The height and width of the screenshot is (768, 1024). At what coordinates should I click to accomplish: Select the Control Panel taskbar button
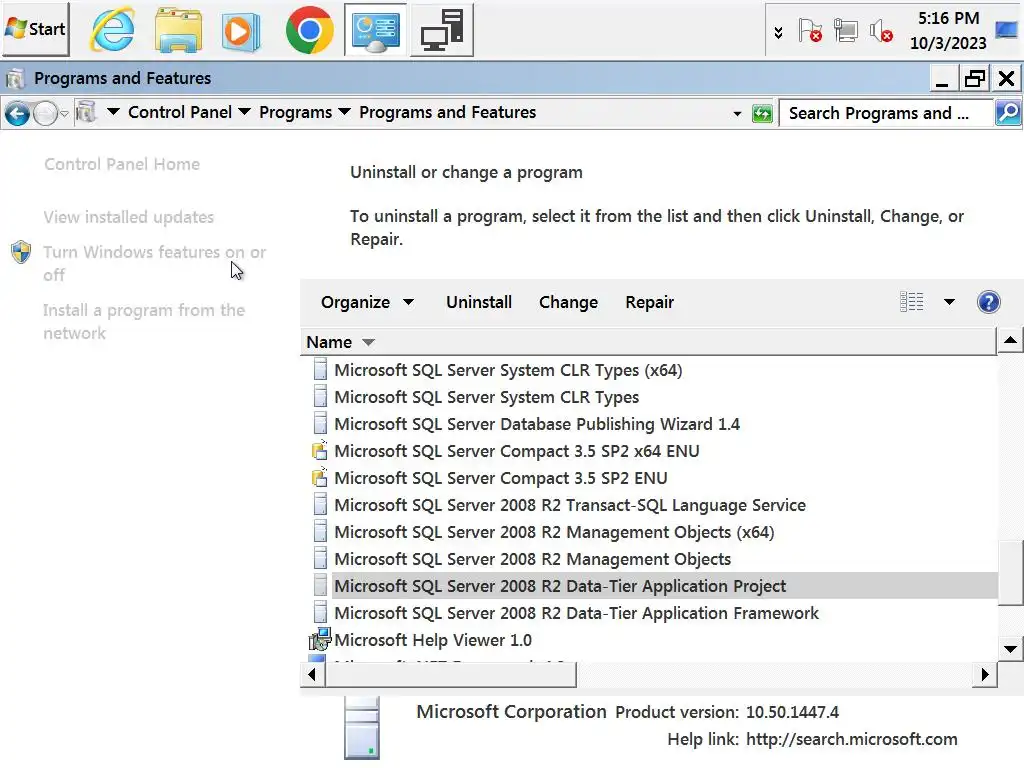pos(376,30)
